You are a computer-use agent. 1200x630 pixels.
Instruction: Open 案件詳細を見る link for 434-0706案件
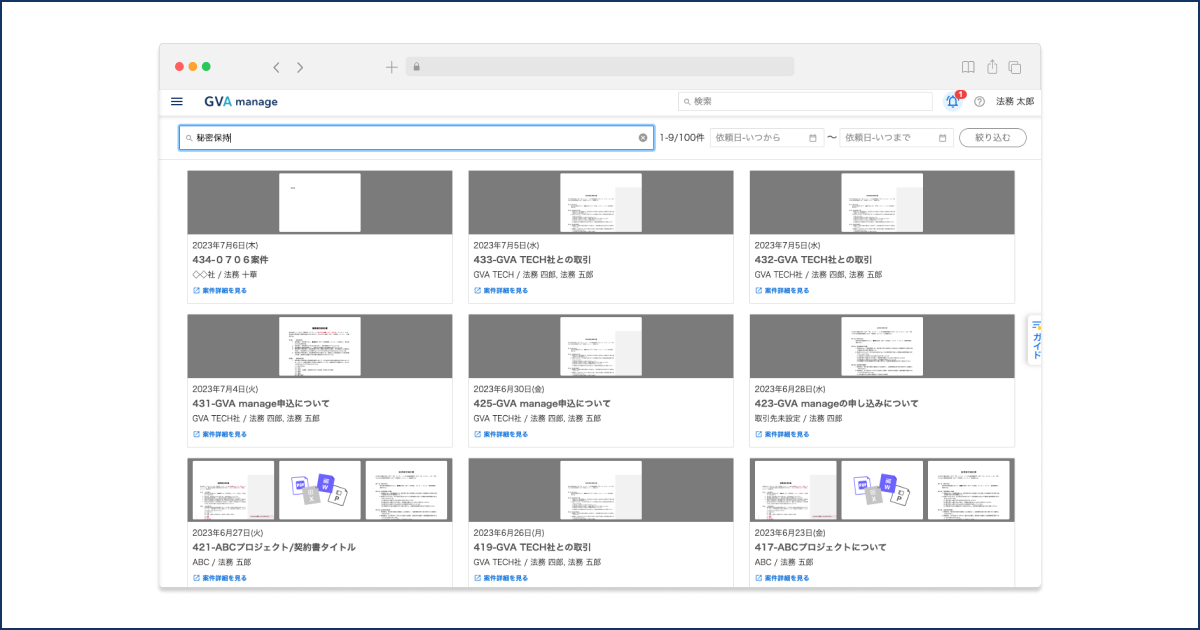[x=220, y=291]
